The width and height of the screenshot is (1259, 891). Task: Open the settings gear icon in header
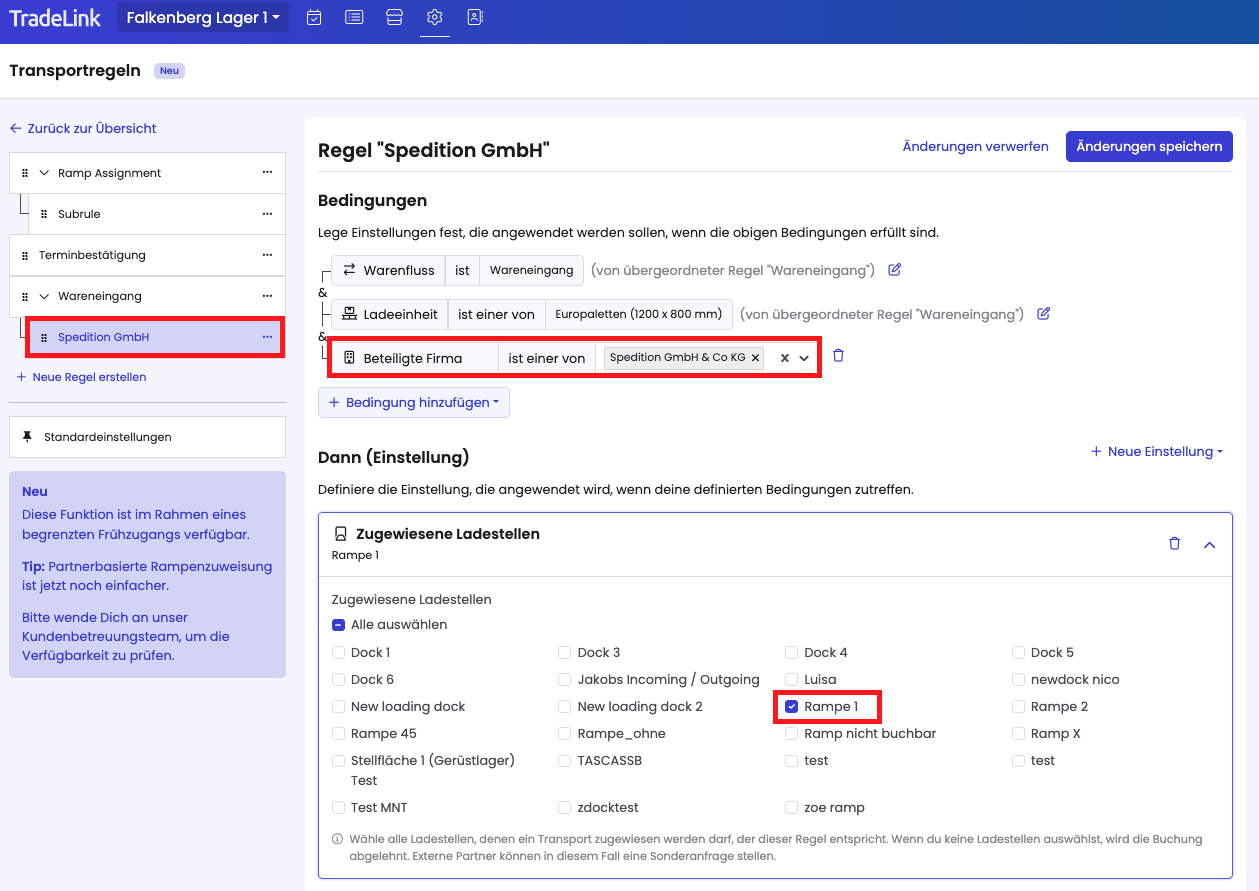434,17
